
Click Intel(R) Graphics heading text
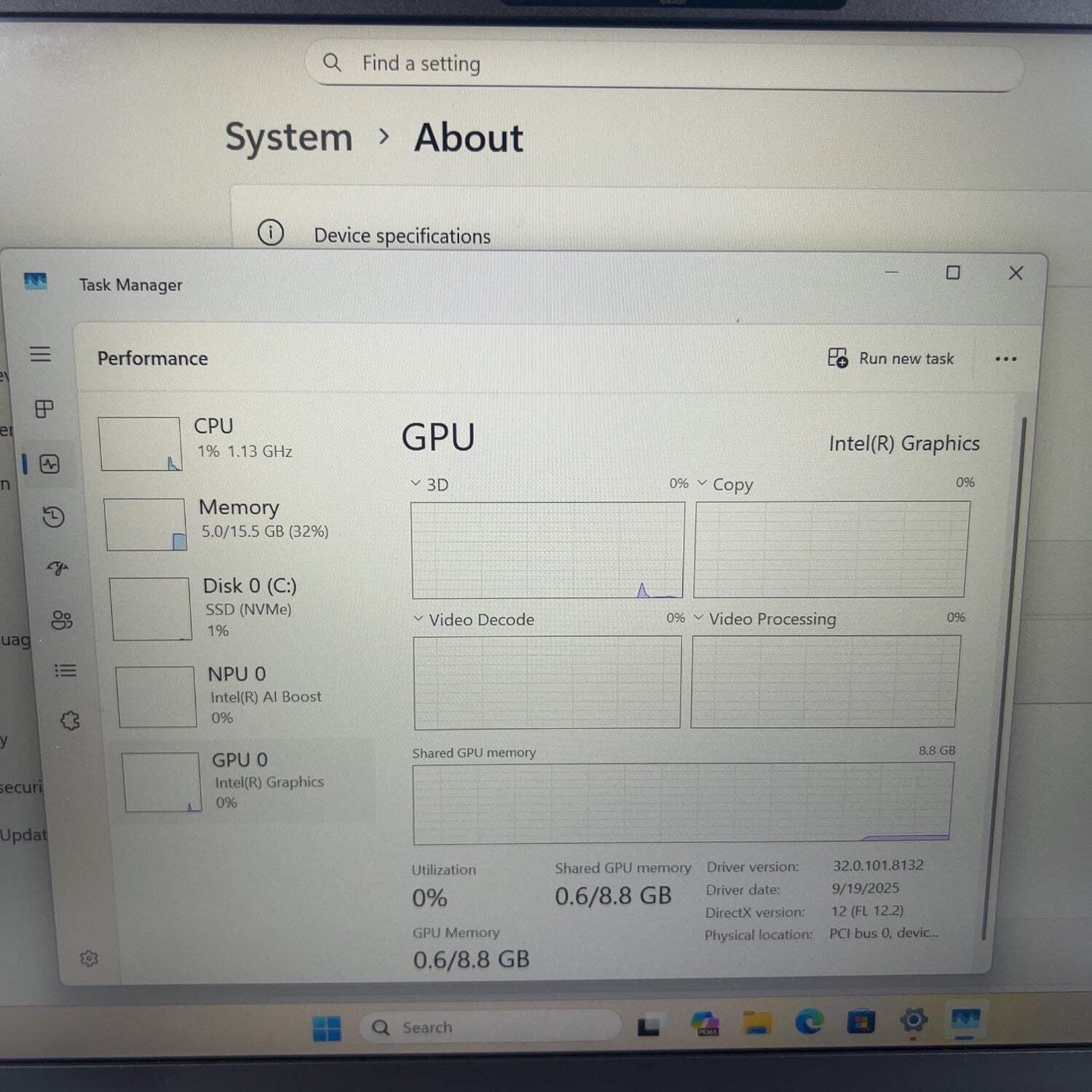pos(904,443)
